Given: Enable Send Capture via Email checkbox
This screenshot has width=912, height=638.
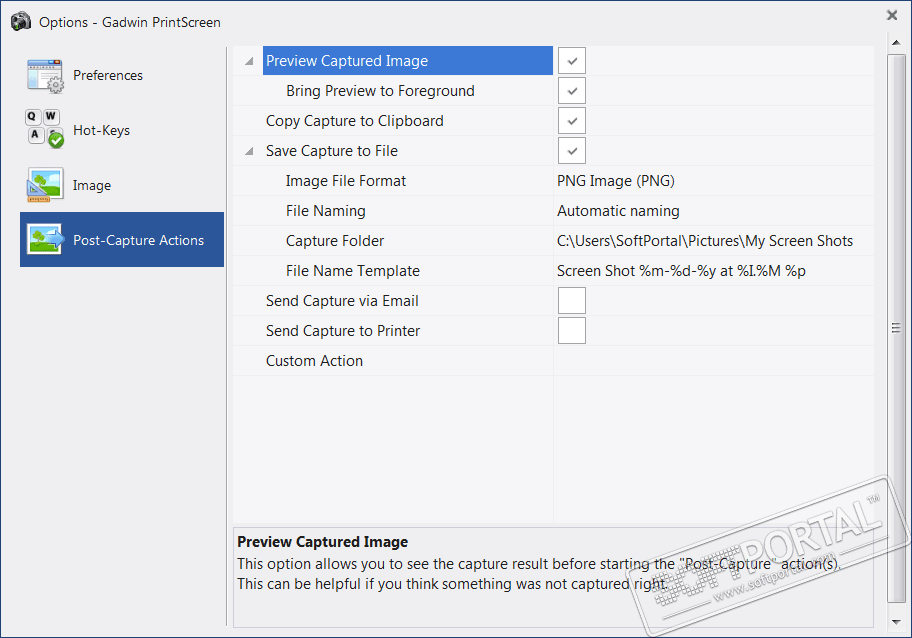Looking at the screenshot, I should [x=571, y=301].
